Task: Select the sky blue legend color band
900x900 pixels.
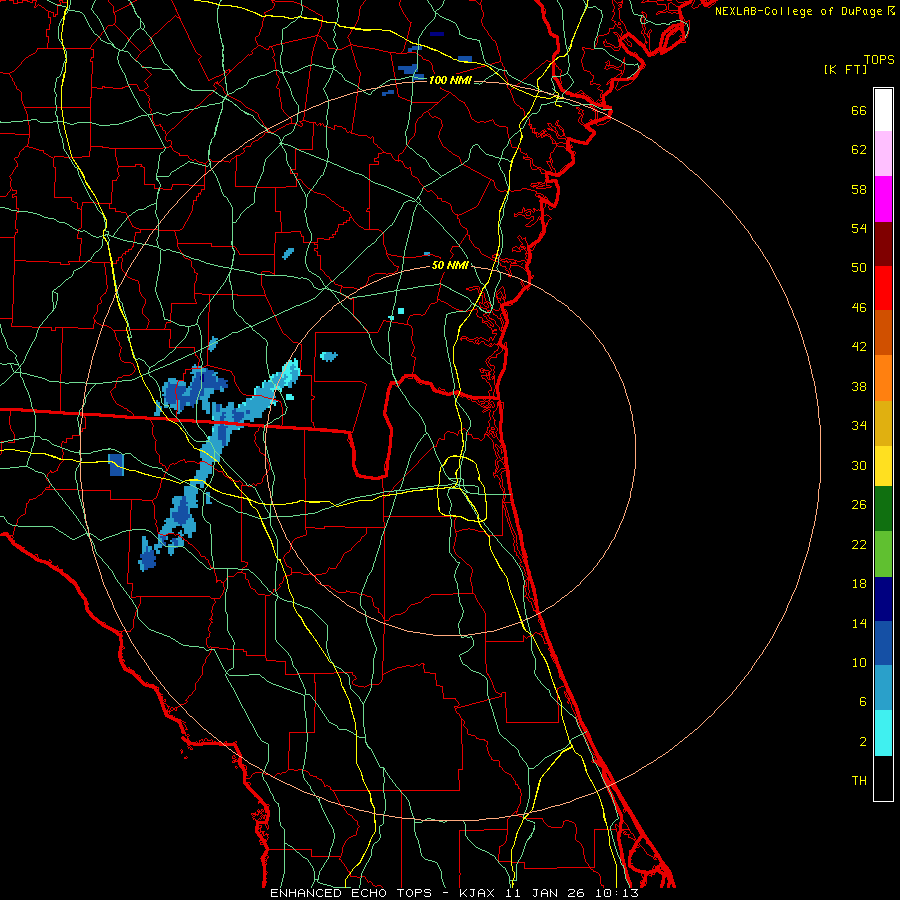Action: coord(883,687)
